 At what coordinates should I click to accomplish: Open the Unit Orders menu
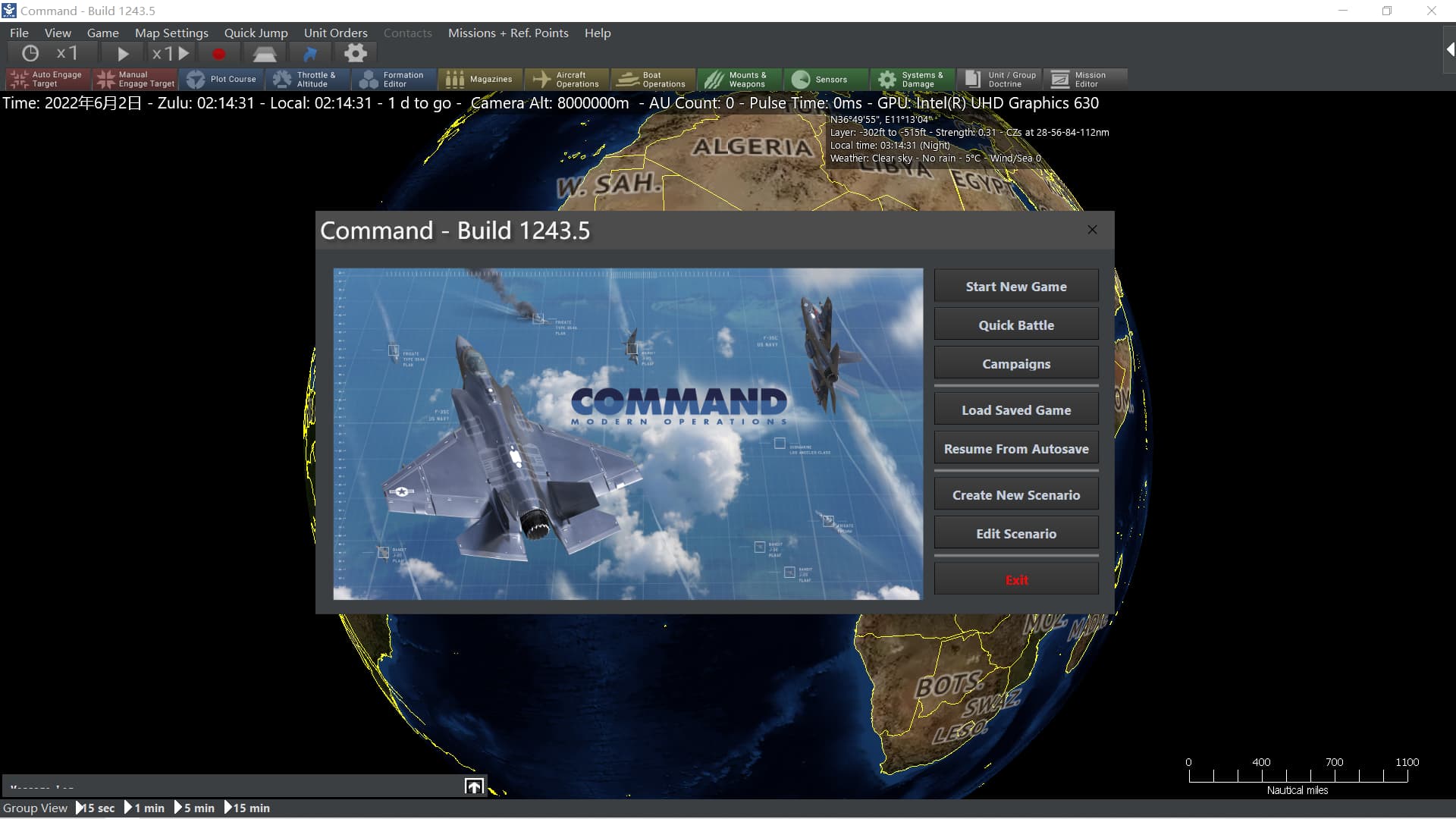point(335,33)
